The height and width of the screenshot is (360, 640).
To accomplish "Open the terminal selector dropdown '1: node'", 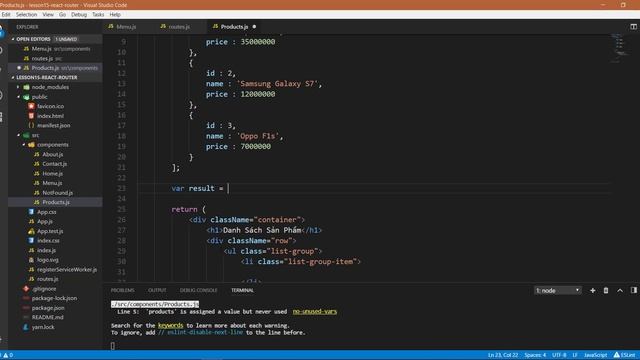I will 558,290.
